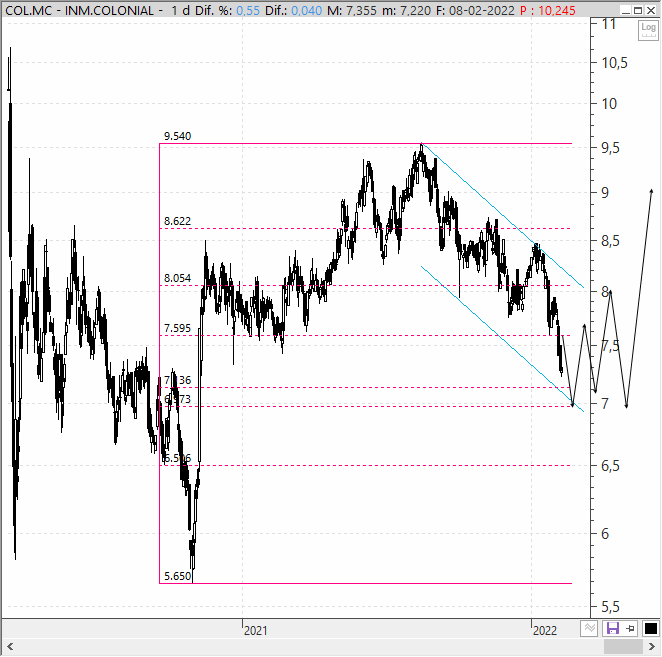662x657 pixels.
Task: Click the purple save floppy icon
Action: click(x=612, y=628)
